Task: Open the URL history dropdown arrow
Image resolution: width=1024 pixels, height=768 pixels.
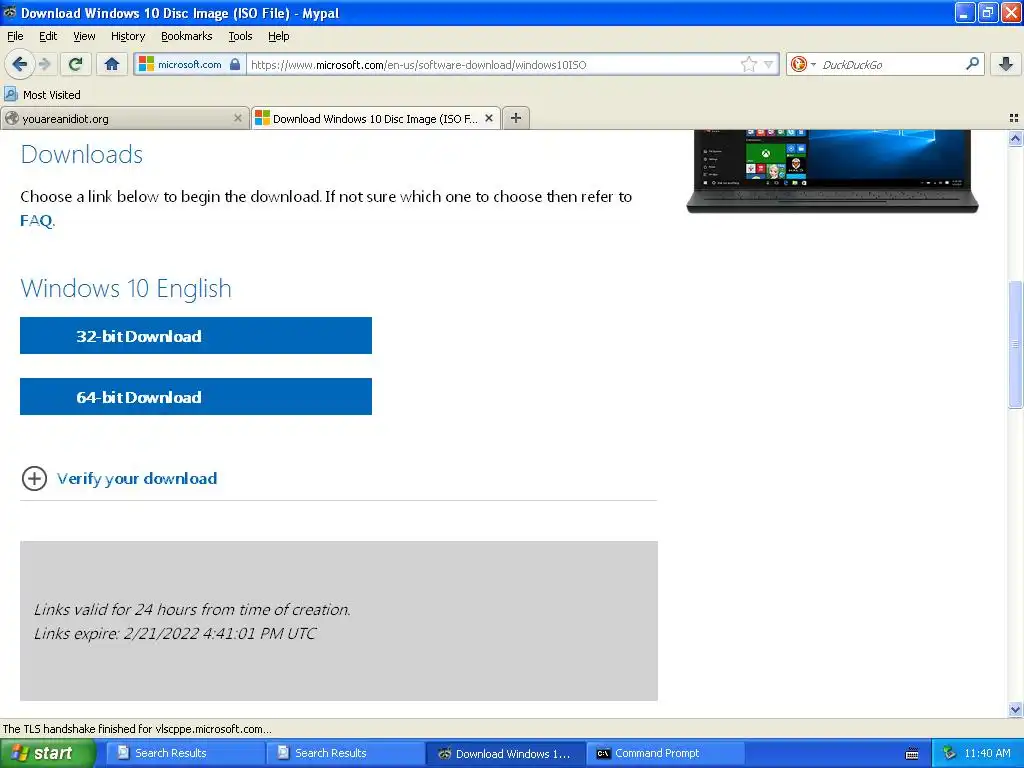Action: 769,65
